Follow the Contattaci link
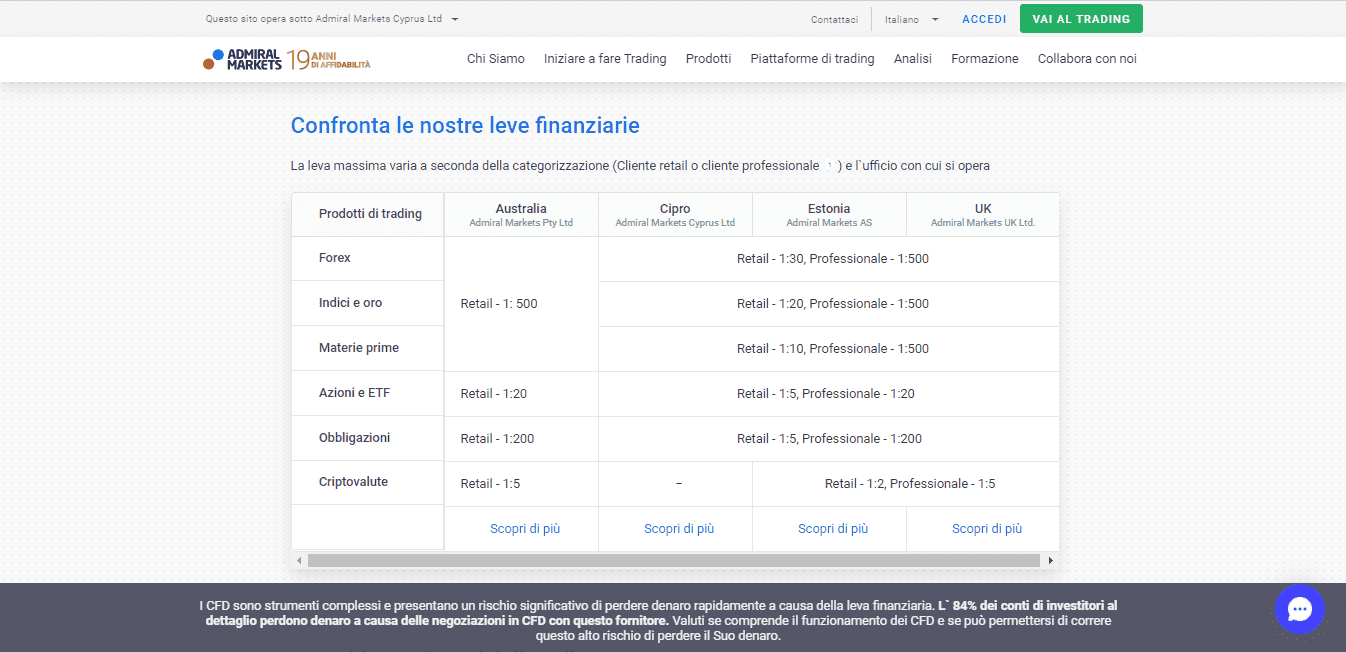1346x652 pixels. point(834,19)
